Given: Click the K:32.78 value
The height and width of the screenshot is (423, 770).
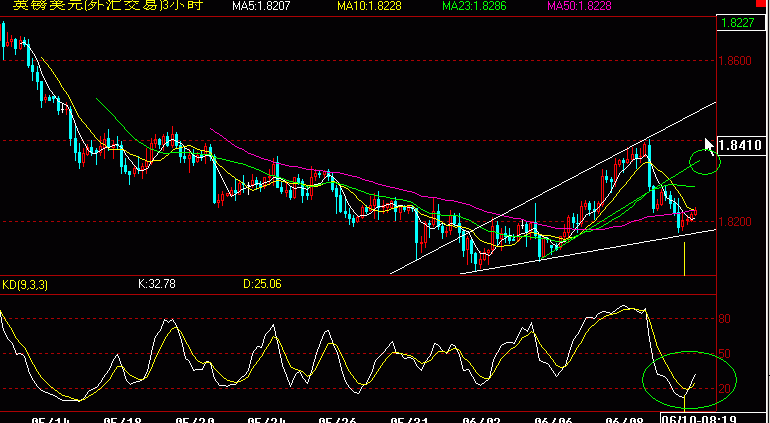Looking at the screenshot, I should click(158, 284).
